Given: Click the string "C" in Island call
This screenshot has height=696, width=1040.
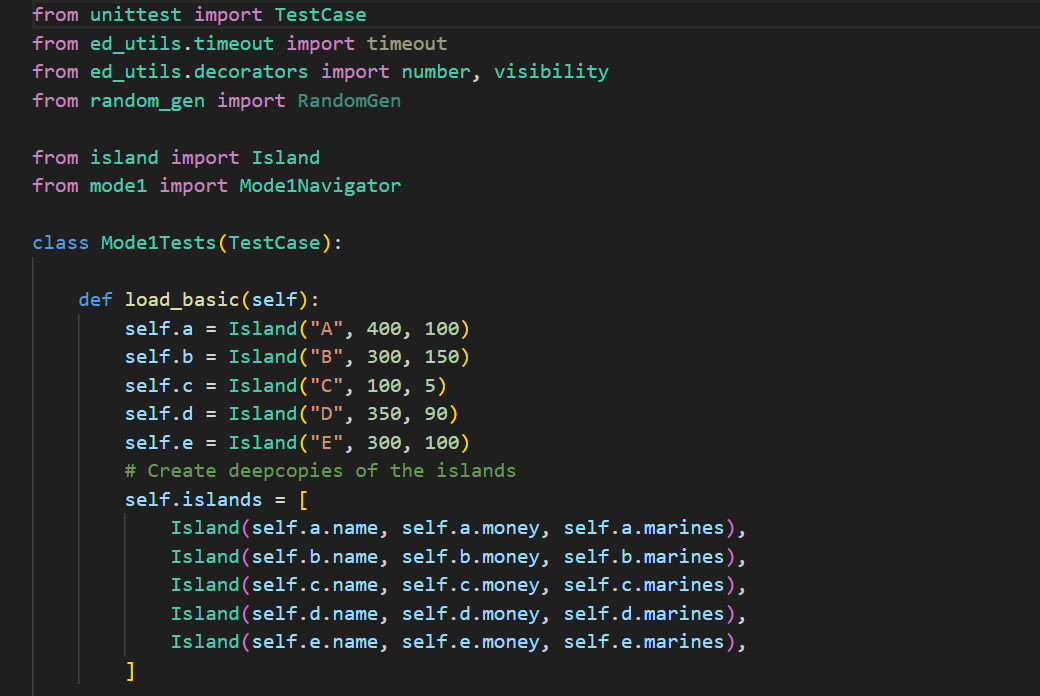Looking at the screenshot, I should pos(326,386).
